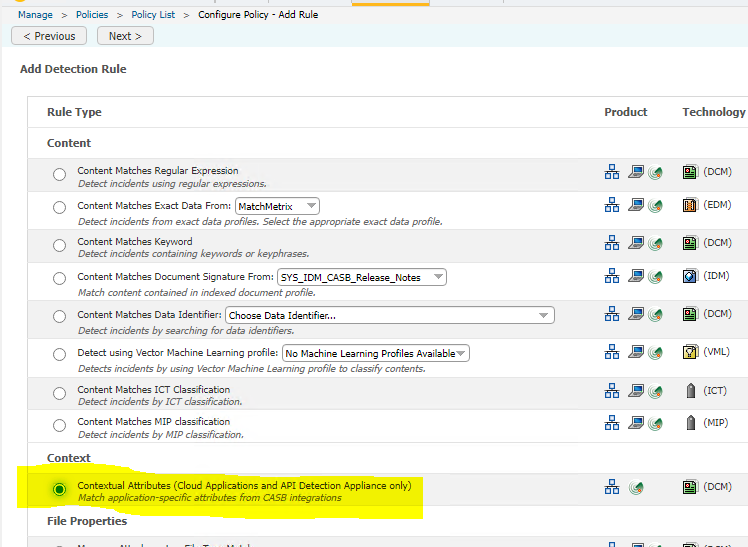The width and height of the screenshot is (748, 547).
Task: Open the MatchMetrix exact data profile dropdown
Action: pos(277,206)
